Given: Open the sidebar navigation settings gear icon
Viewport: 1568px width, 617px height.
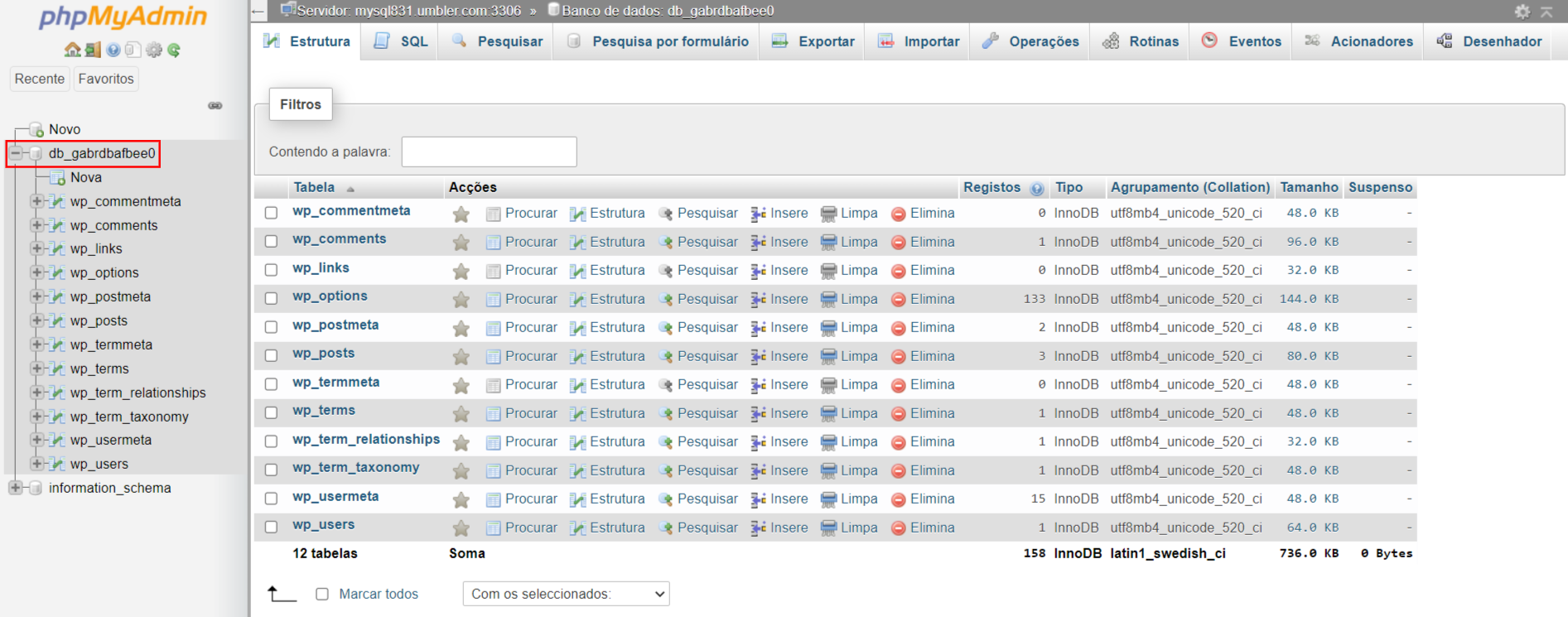Looking at the screenshot, I should tap(154, 50).
